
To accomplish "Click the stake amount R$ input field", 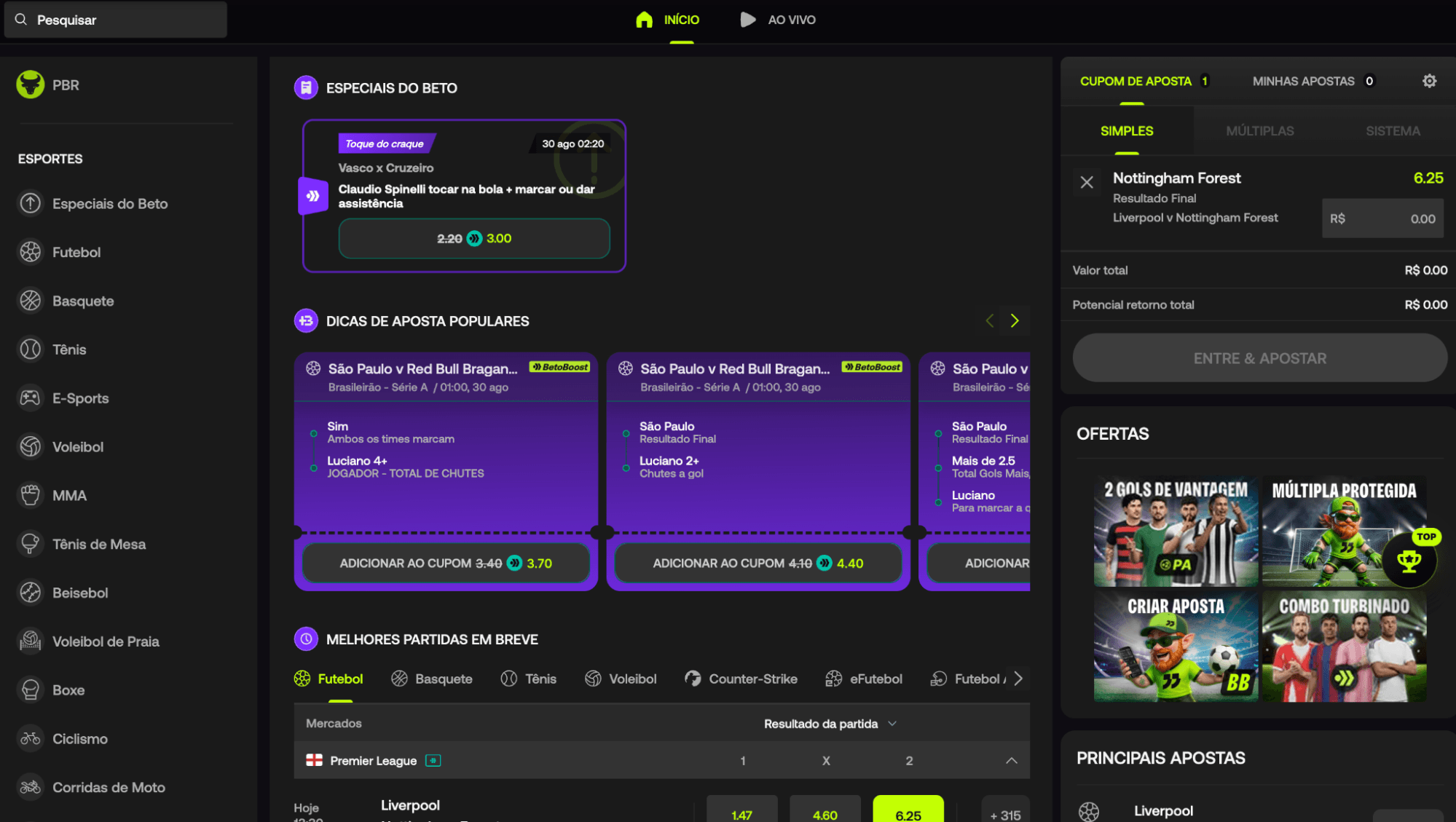I will click(1382, 218).
